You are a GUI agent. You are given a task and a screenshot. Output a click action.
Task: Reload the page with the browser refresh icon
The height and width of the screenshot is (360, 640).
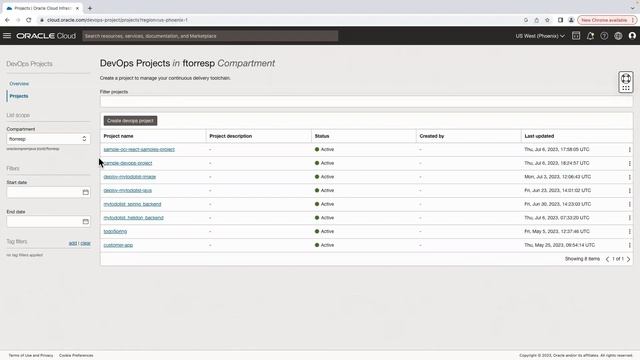(x=29, y=20)
